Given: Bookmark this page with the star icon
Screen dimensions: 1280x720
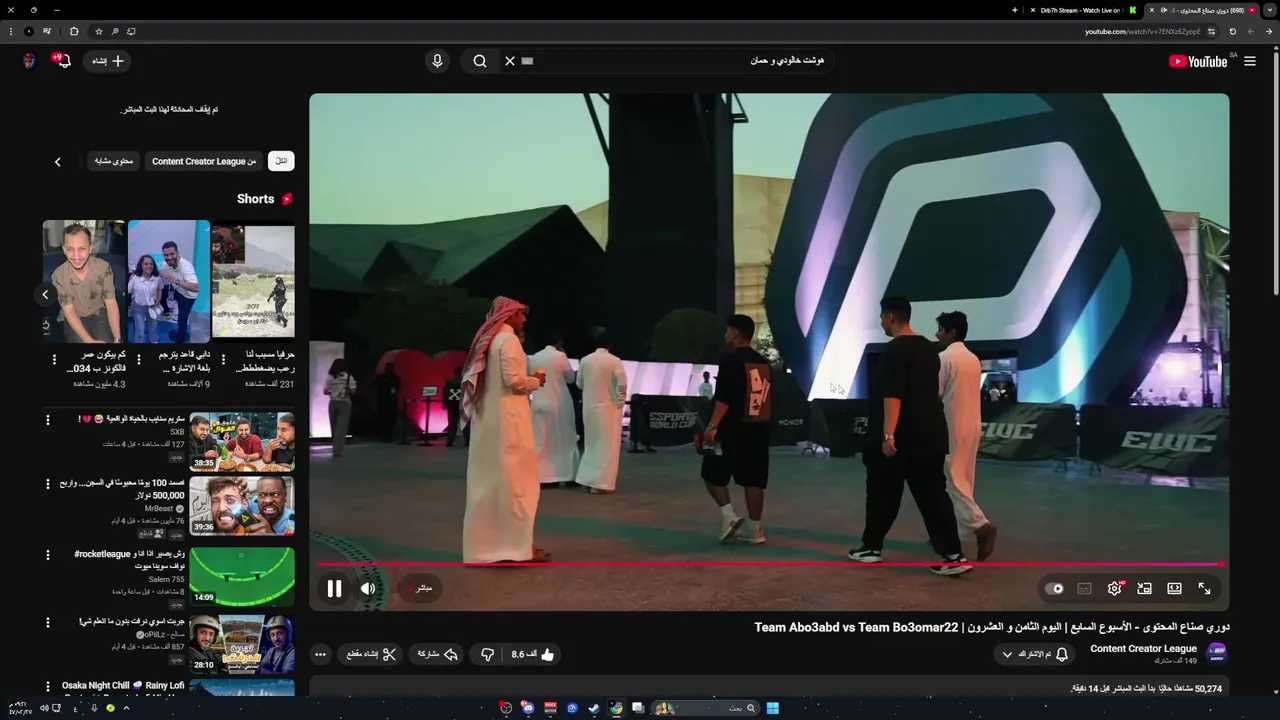Looking at the screenshot, I should [x=98, y=31].
